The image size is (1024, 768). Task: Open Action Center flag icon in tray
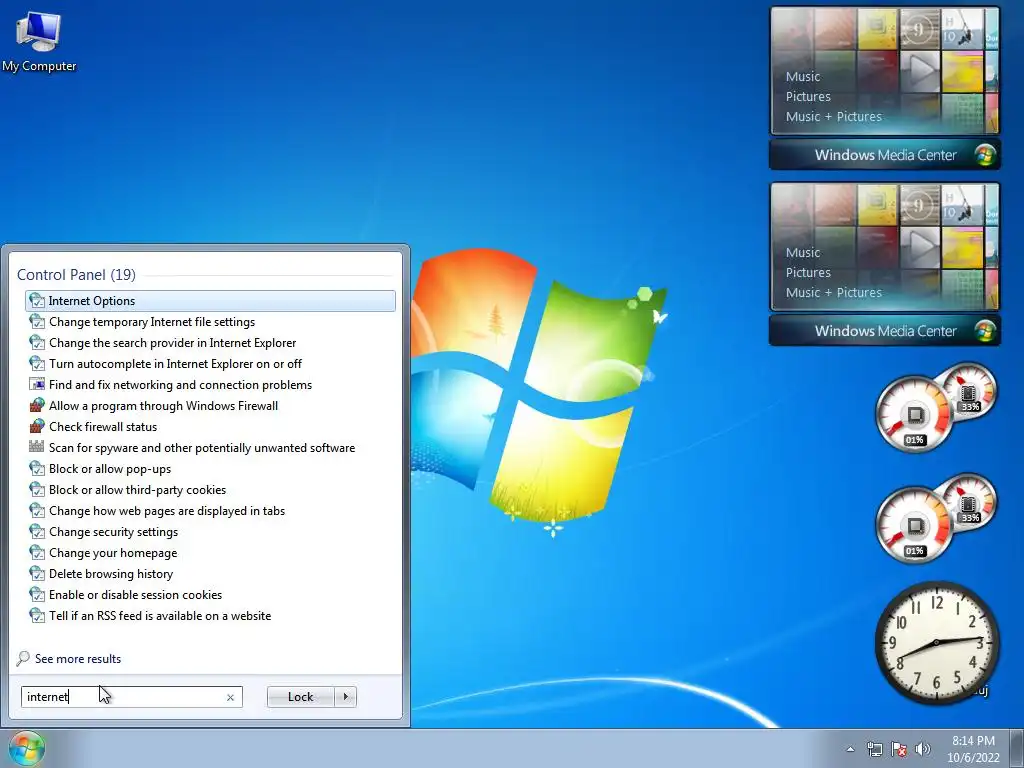click(899, 749)
